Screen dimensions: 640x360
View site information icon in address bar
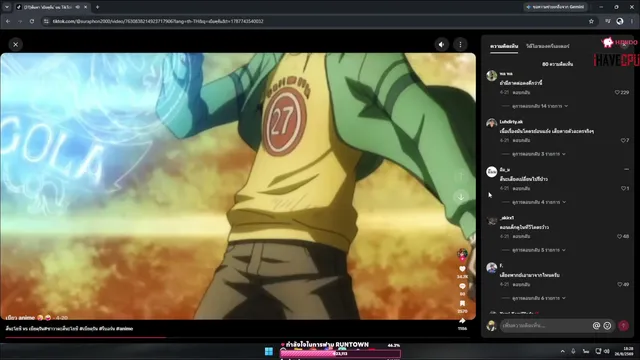click(x=46, y=21)
